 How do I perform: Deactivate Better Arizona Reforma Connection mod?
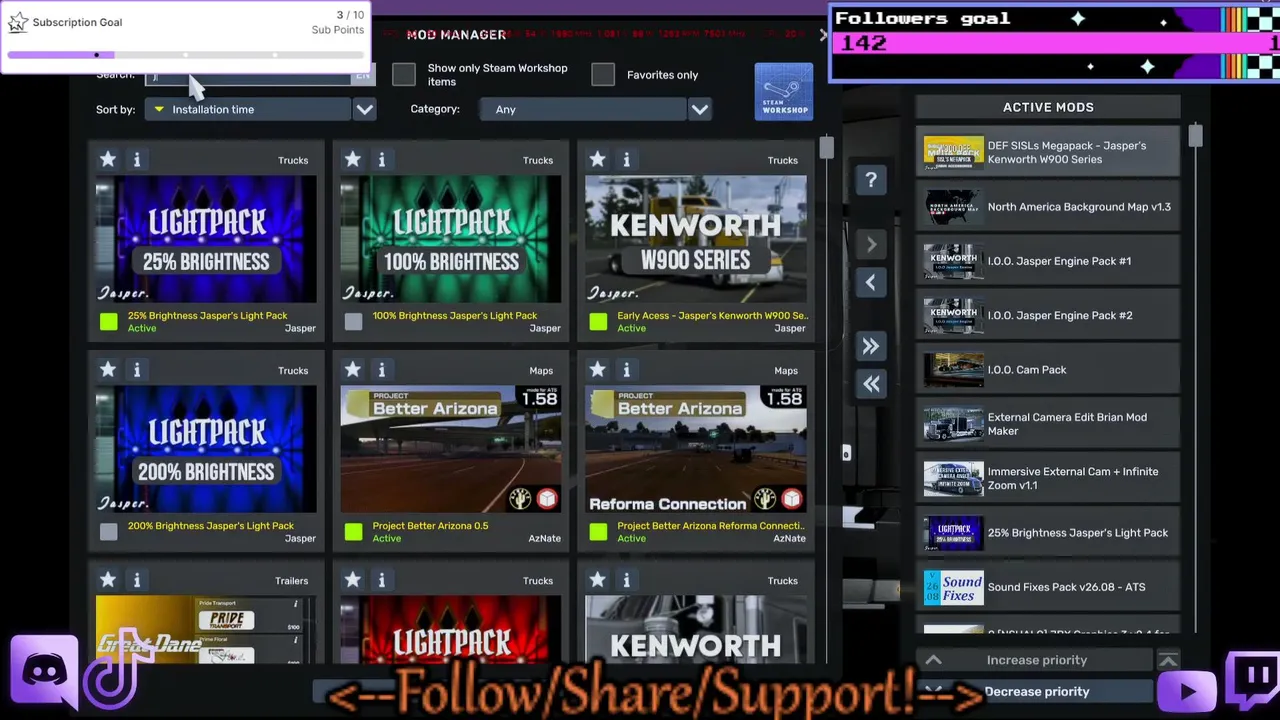[x=599, y=531]
